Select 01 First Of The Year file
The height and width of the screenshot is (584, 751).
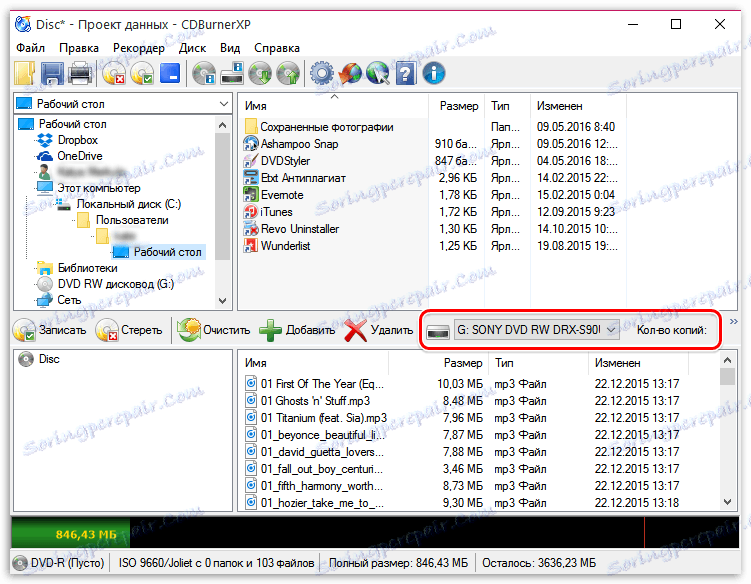(322, 384)
